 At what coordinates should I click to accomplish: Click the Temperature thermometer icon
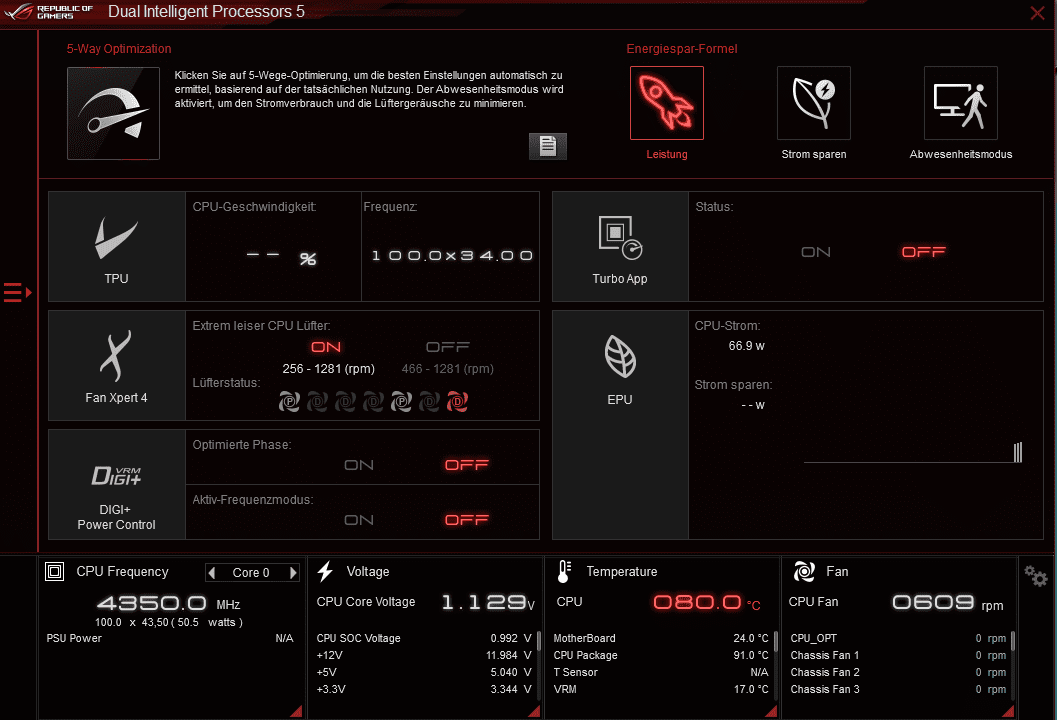click(x=564, y=572)
